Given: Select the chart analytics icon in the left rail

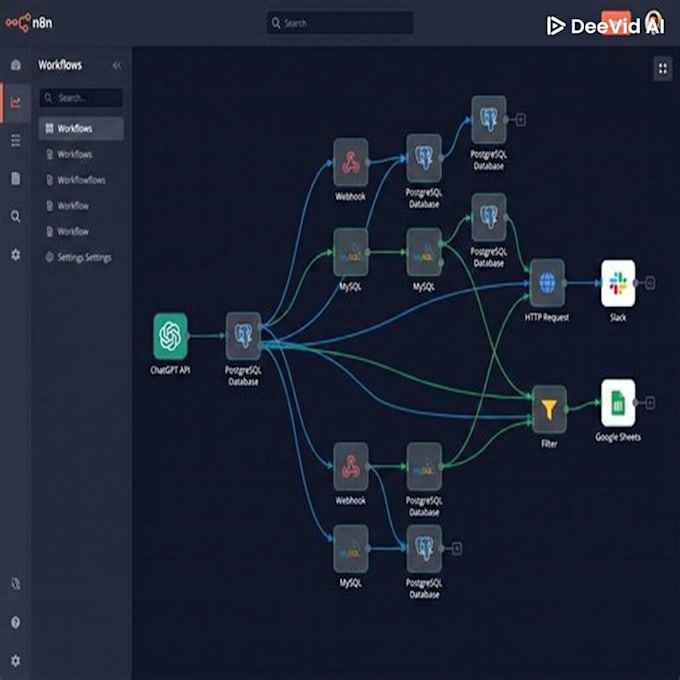Looking at the screenshot, I should click(16, 102).
